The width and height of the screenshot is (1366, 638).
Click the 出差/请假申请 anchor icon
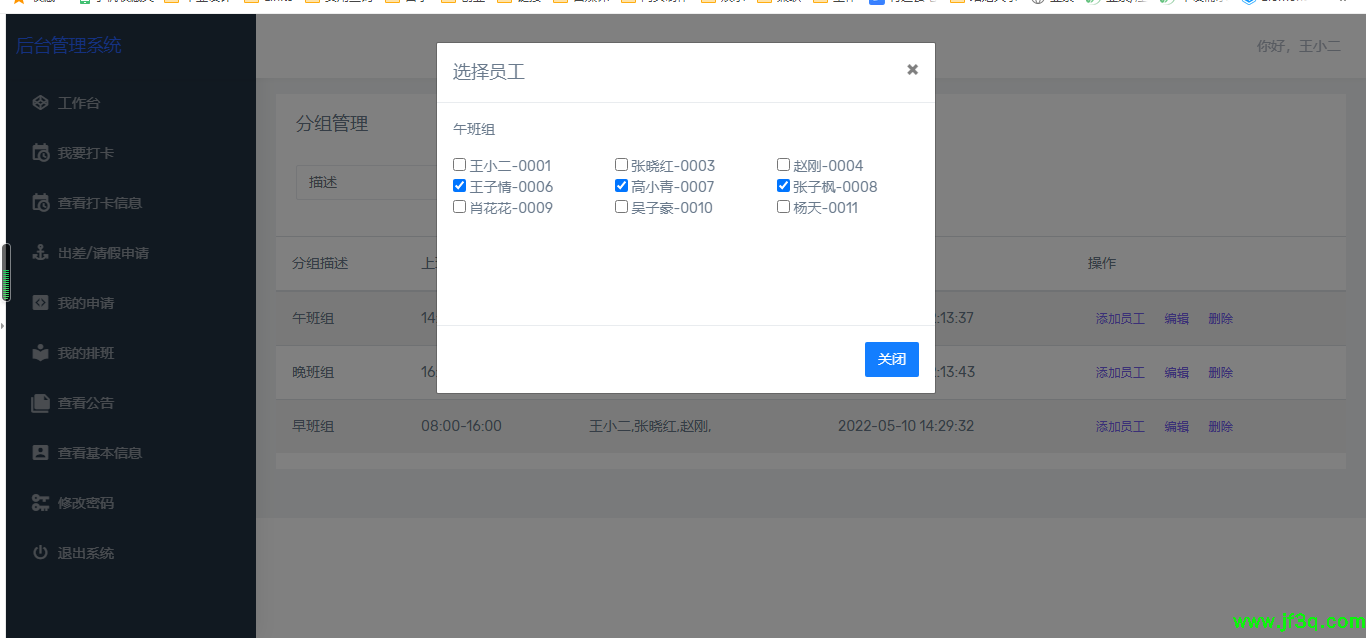click(40, 253)
